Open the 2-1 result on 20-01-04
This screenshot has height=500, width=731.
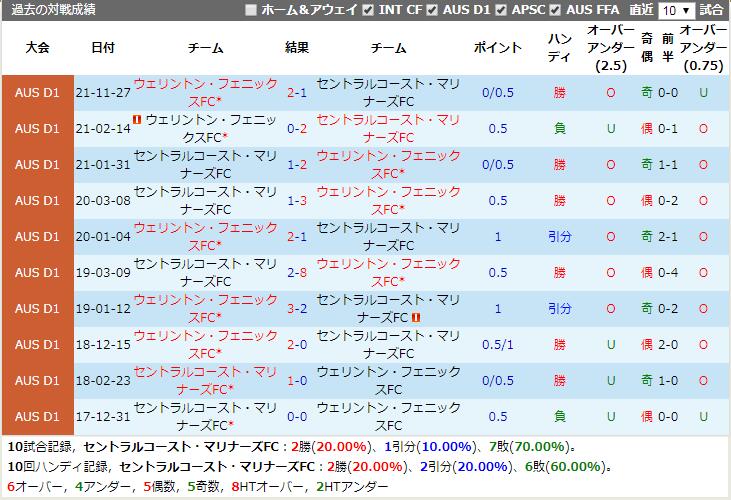[x=297, y=237]
